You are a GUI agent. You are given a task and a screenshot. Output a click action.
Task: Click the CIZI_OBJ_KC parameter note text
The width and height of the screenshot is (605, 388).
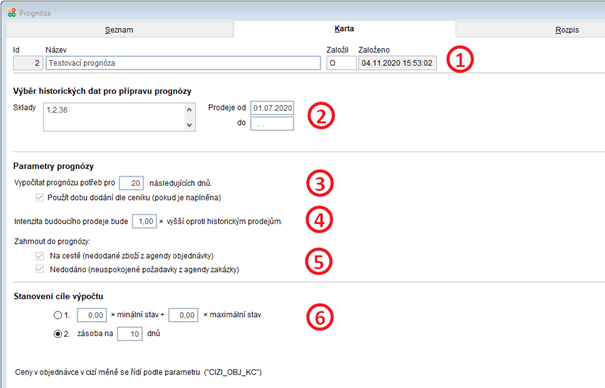(138, 372)
